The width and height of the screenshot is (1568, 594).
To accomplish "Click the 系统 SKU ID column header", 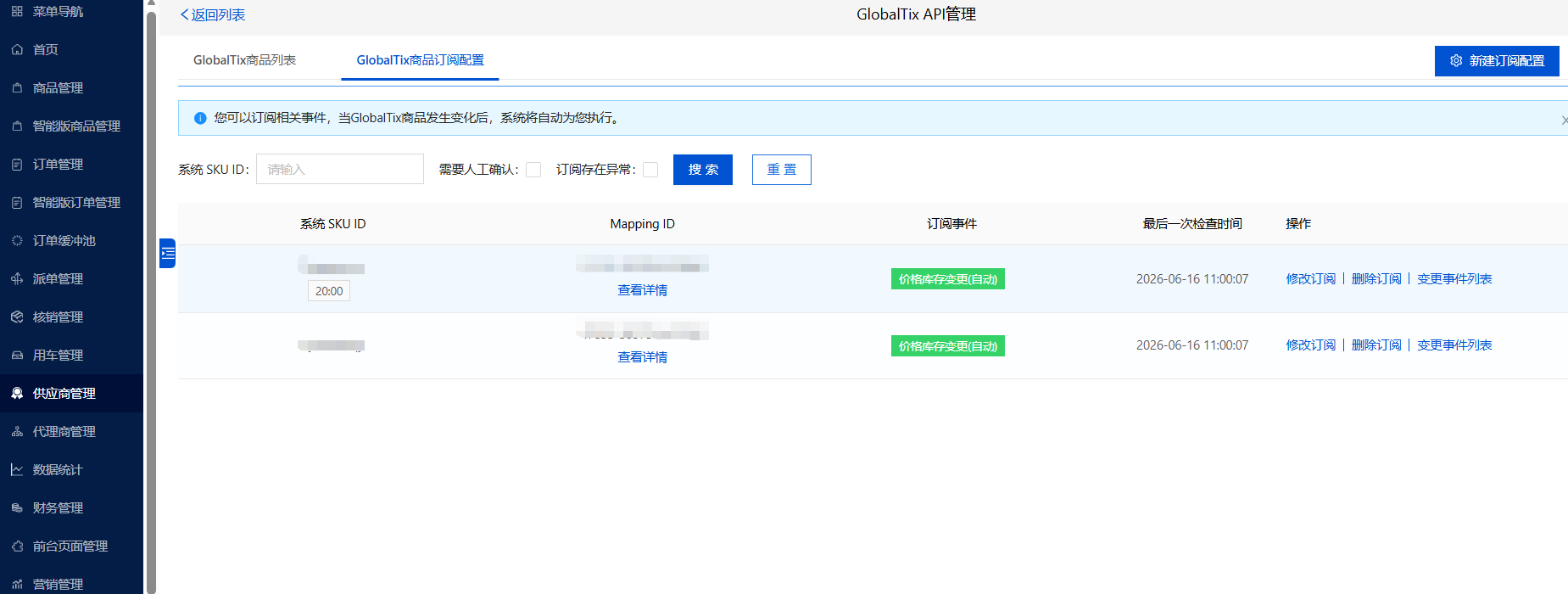I will point(333,224).
